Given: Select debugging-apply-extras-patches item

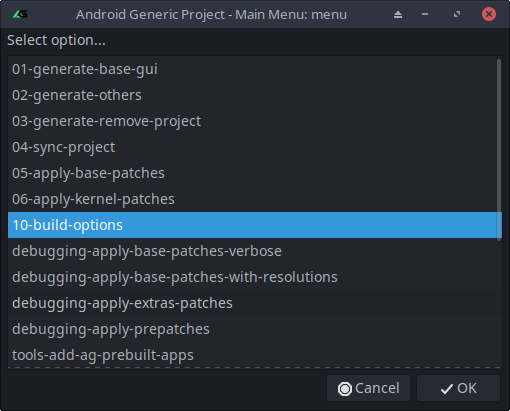Looking at the screenshot, I should (255, 303).
